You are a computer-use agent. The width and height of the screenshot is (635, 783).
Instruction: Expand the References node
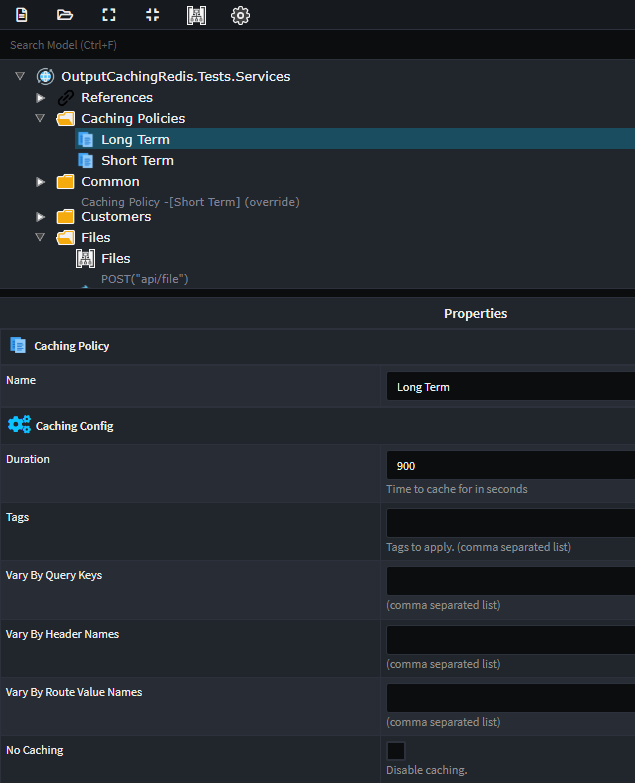click(40, 98)
